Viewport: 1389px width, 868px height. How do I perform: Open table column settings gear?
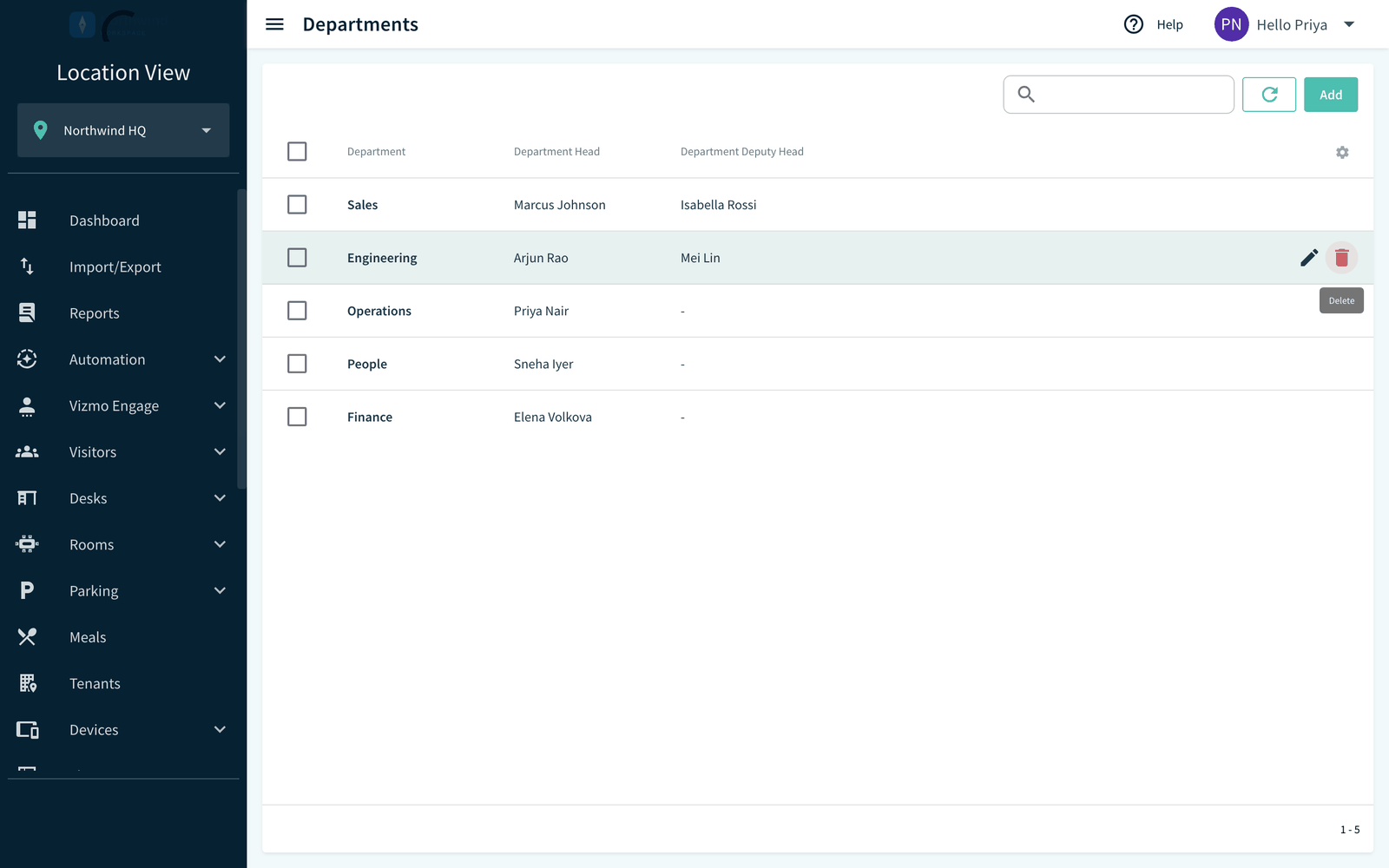pyautogui.click(x=1342, y=152)
